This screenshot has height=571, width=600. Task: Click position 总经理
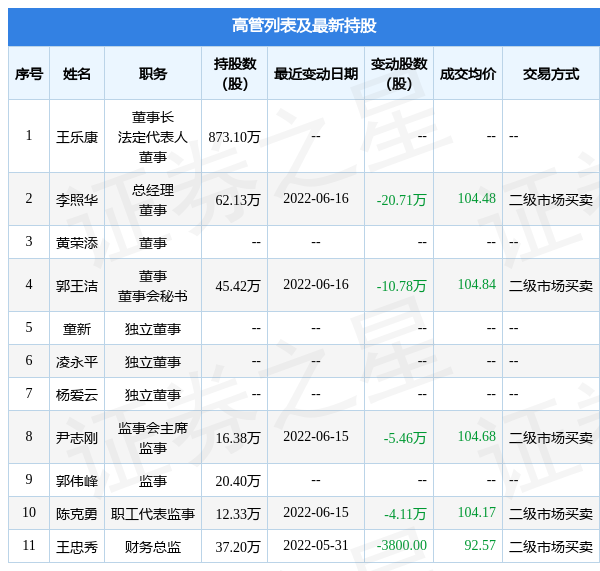(153, 190)
